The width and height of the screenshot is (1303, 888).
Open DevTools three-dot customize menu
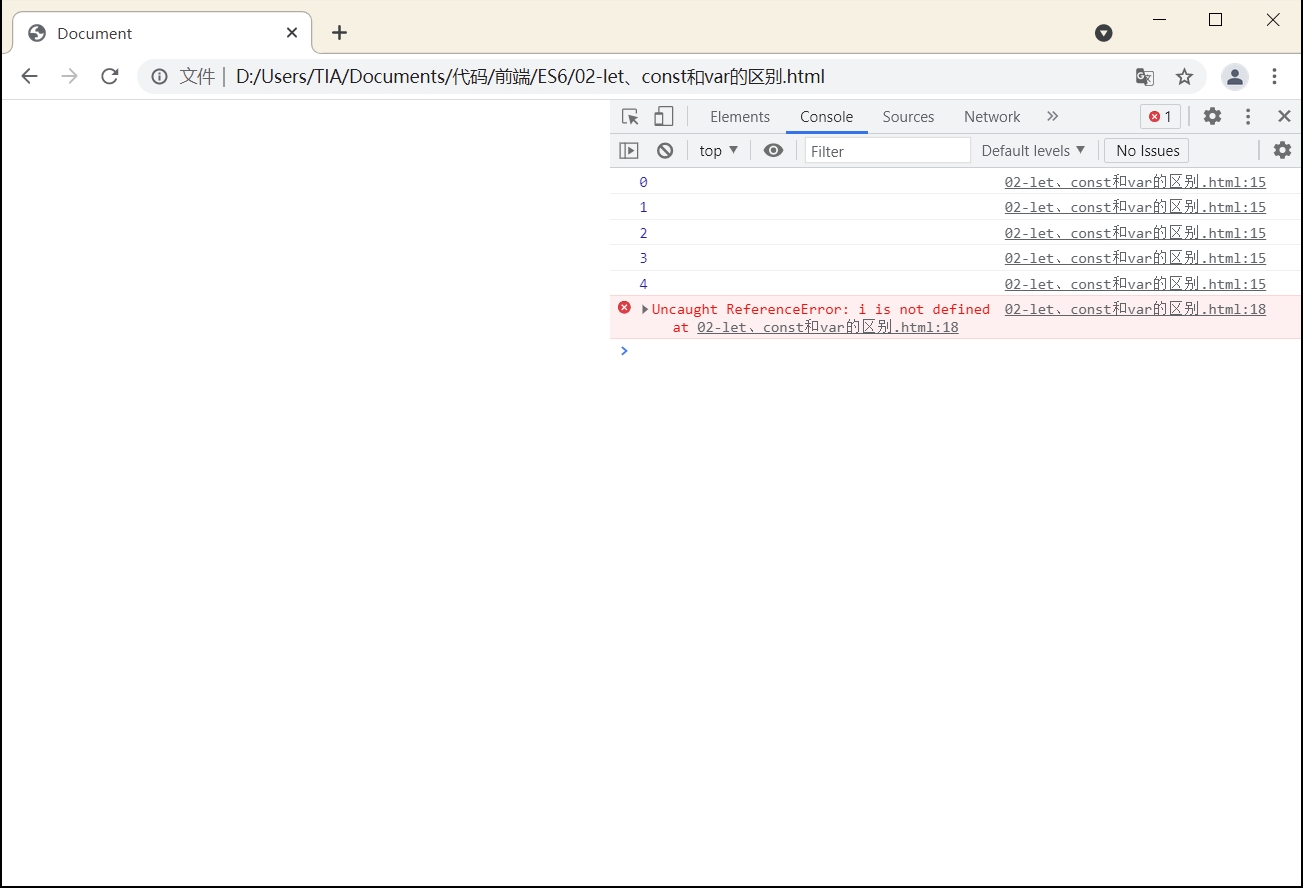tap(1248, 117)
